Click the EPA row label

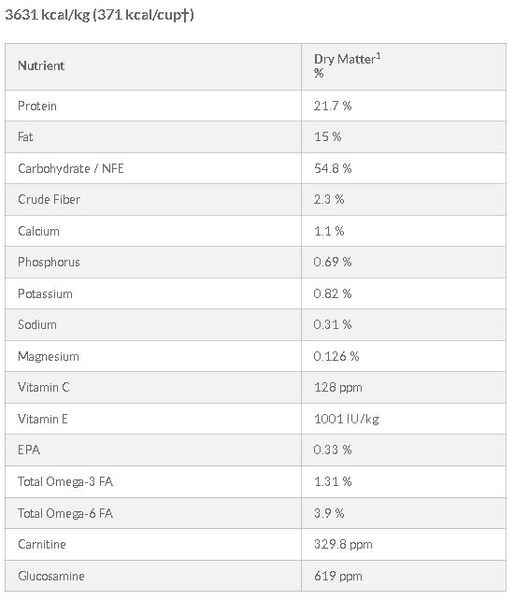(29, 450)
